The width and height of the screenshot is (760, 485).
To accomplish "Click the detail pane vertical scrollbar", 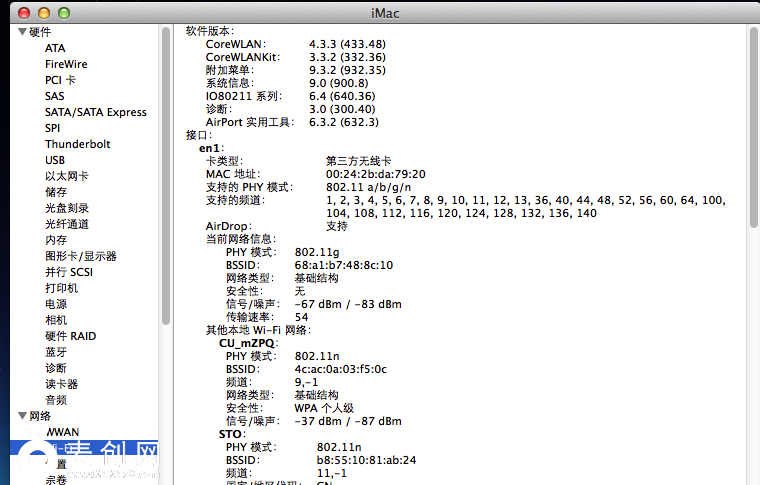I will pos(754,127).
